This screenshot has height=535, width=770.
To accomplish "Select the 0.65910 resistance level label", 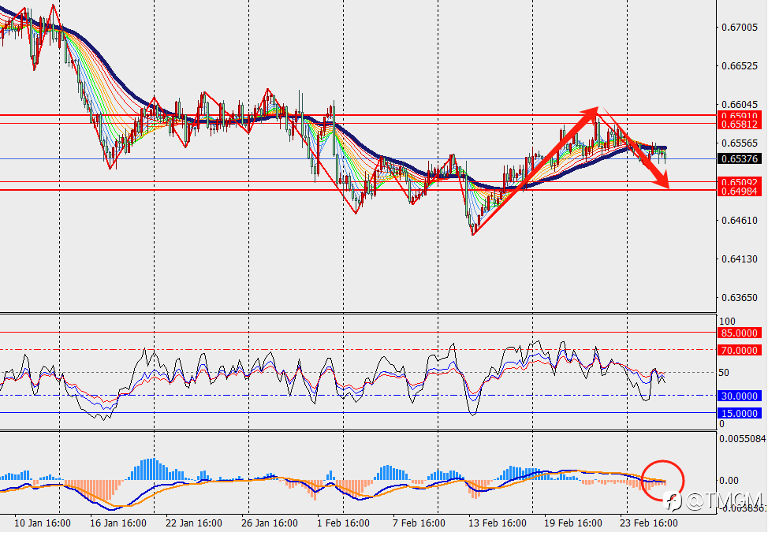I will pos(740,116).
